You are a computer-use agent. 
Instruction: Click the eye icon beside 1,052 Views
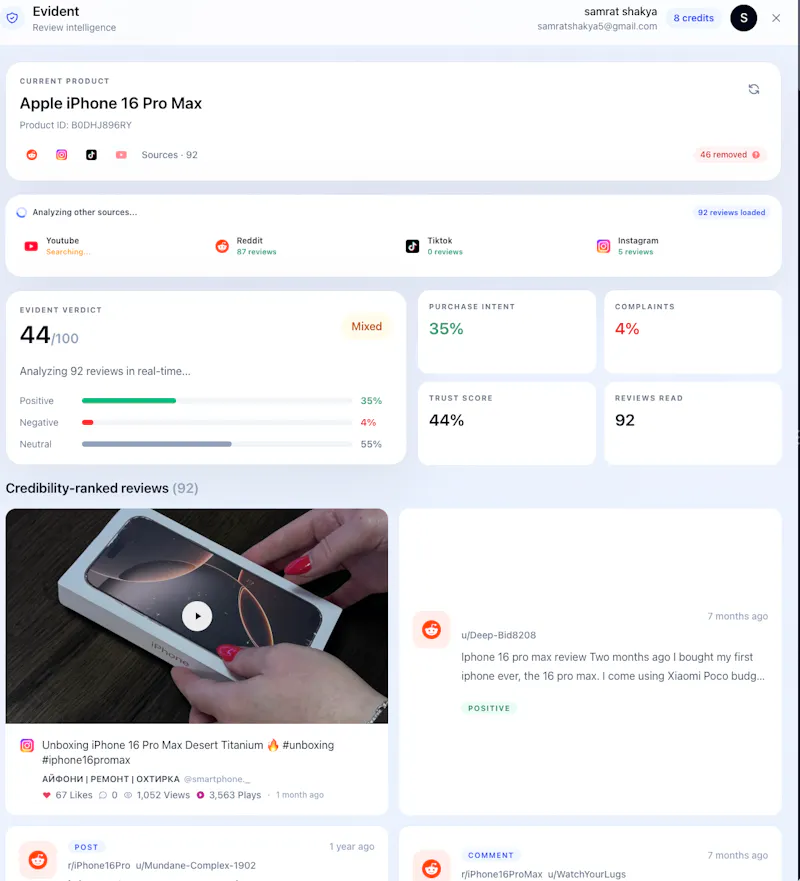click(x=128, y=795)
